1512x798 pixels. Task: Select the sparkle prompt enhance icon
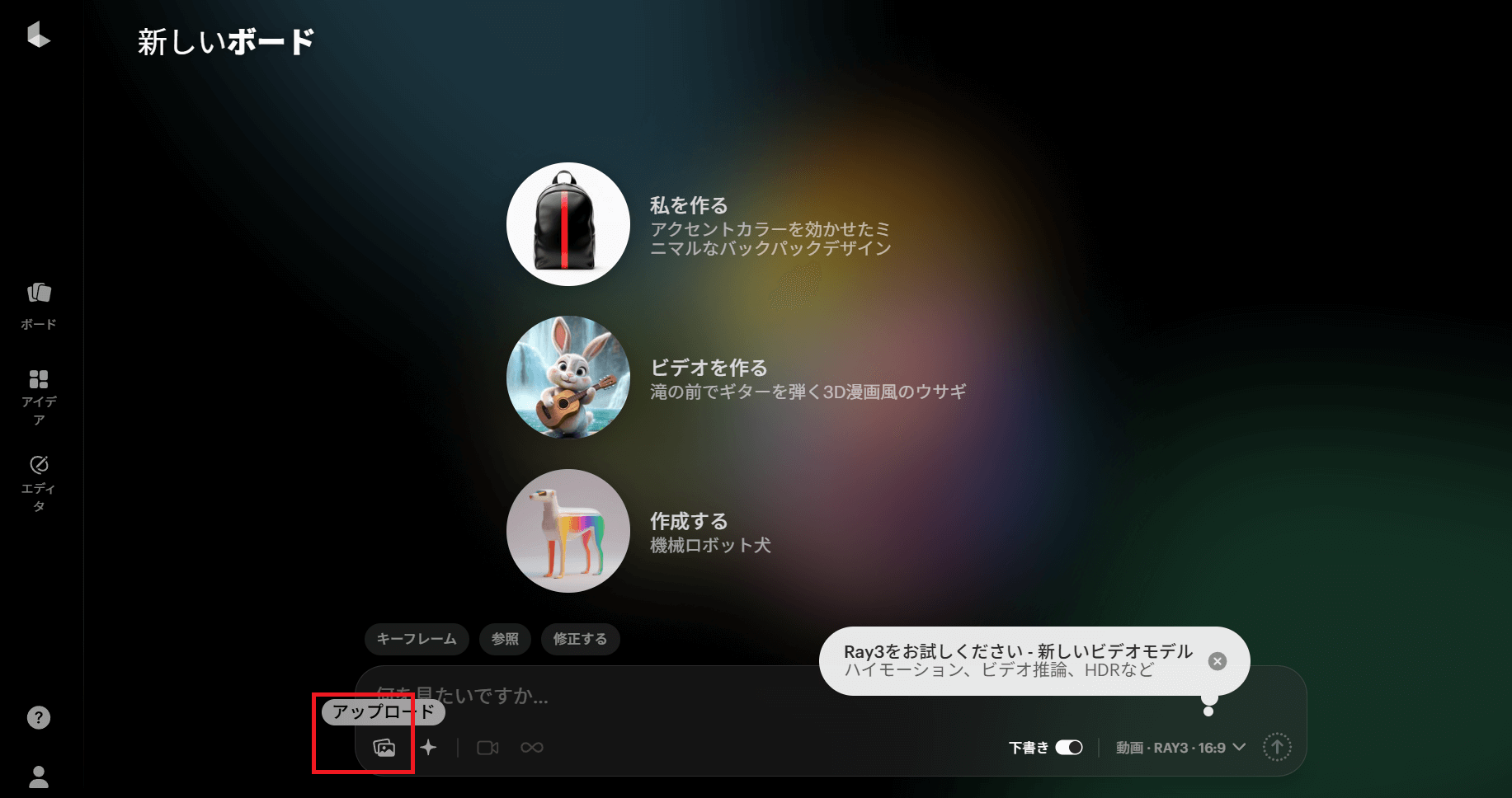429,747
